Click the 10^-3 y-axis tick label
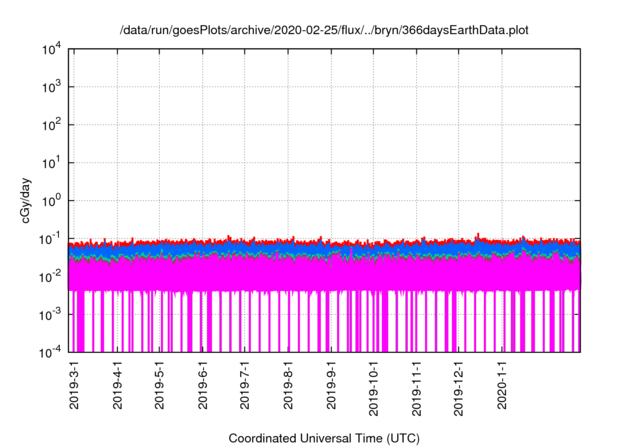Image resolution: width=640 pixels, height=448 pixels. pyautogui.click(x=50, y=313)
